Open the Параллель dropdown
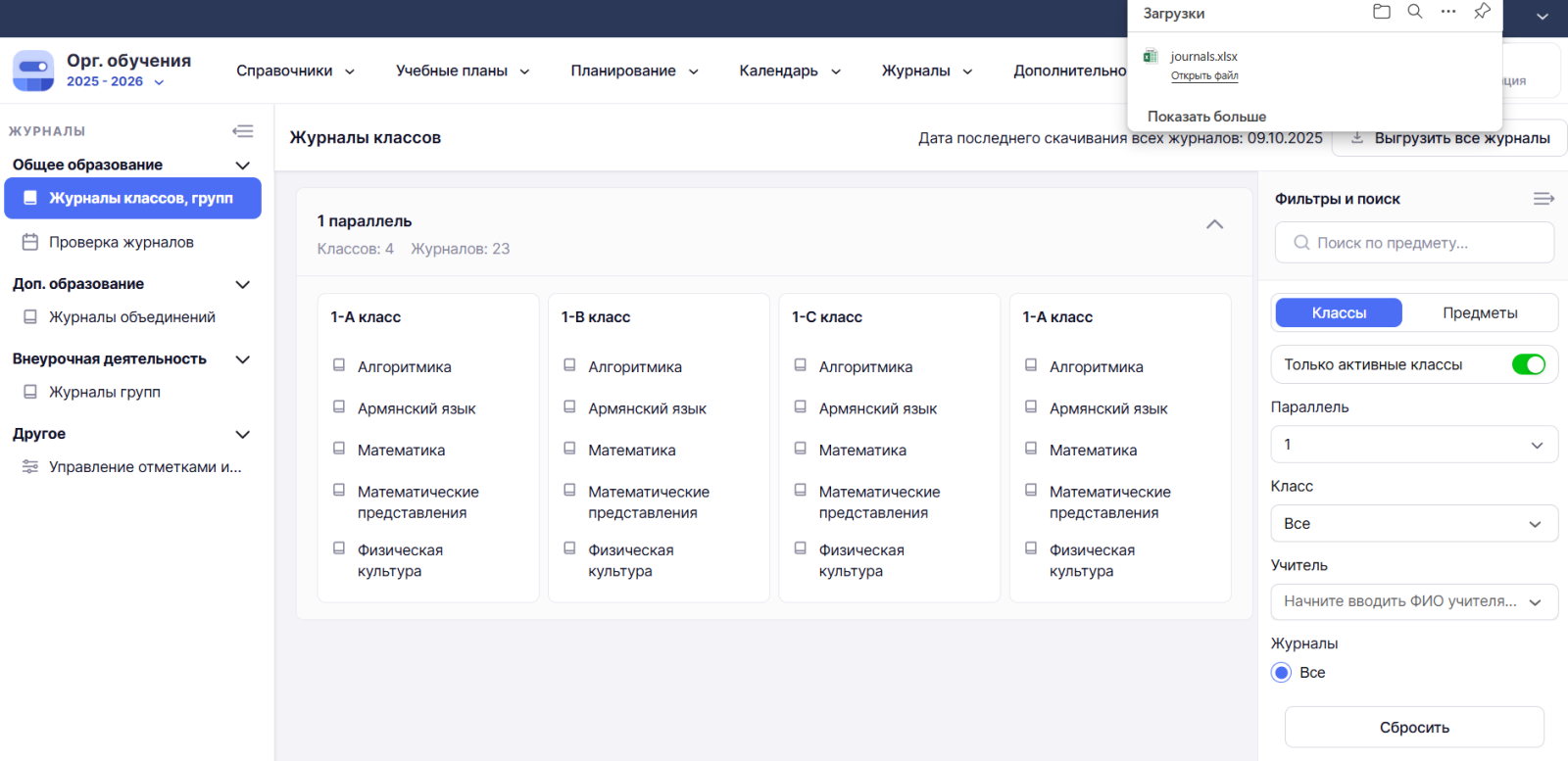Screen dimensions: 1568x761 tap(1413, 445)
